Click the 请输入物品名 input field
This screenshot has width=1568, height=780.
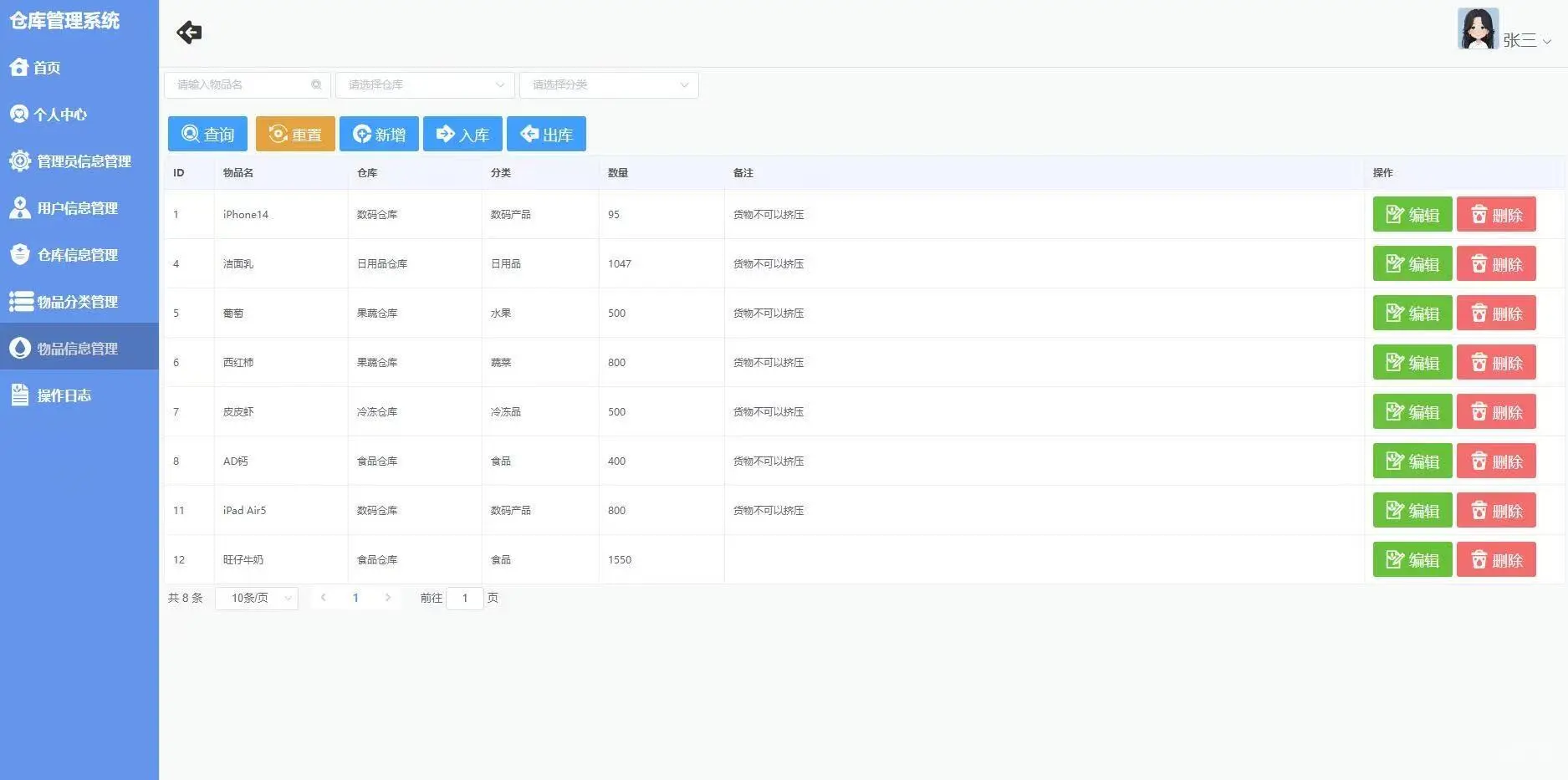coord(238,84)
